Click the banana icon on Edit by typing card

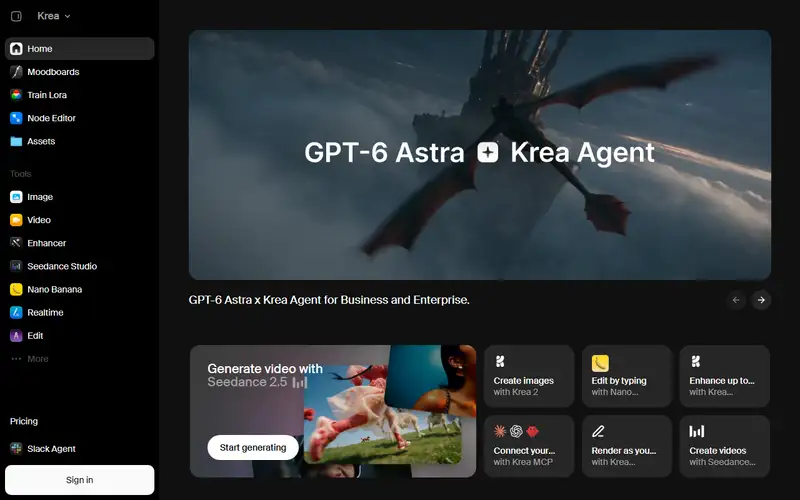pyautogui.click(x=600, y=363)
